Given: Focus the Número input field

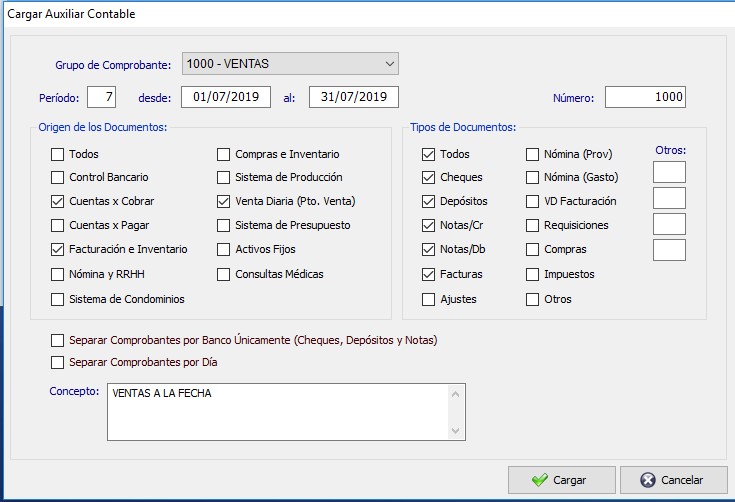Looking at the screenshot, I should (x=645, y=97).
